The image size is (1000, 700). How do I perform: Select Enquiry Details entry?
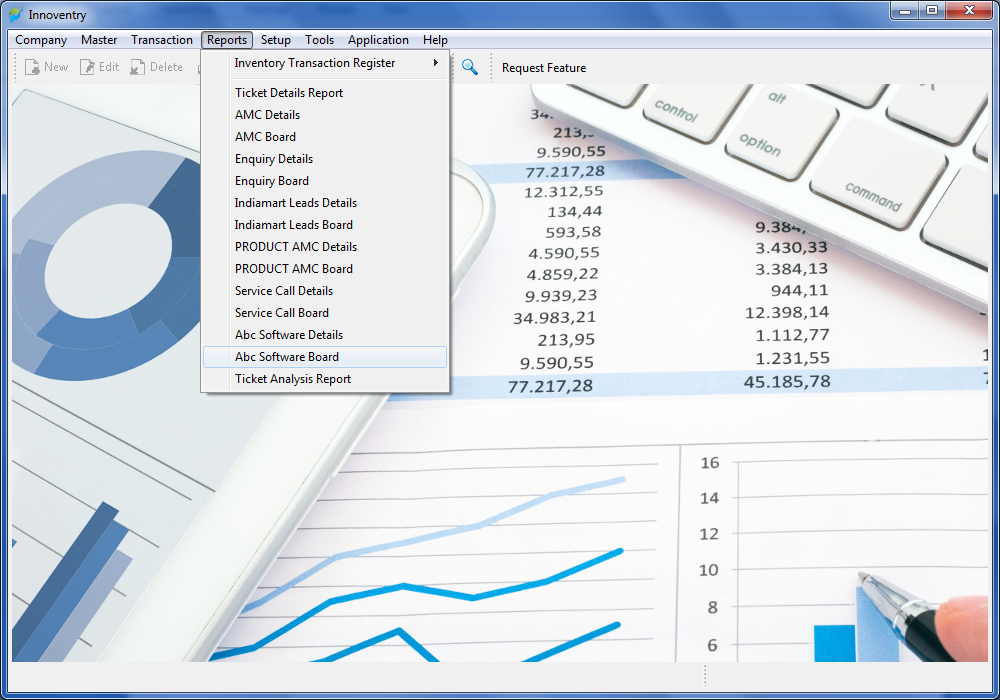click(325, 159)
